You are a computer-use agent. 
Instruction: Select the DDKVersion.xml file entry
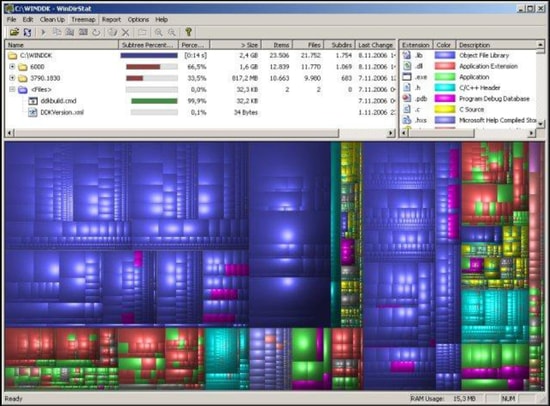tap(62, 112)
